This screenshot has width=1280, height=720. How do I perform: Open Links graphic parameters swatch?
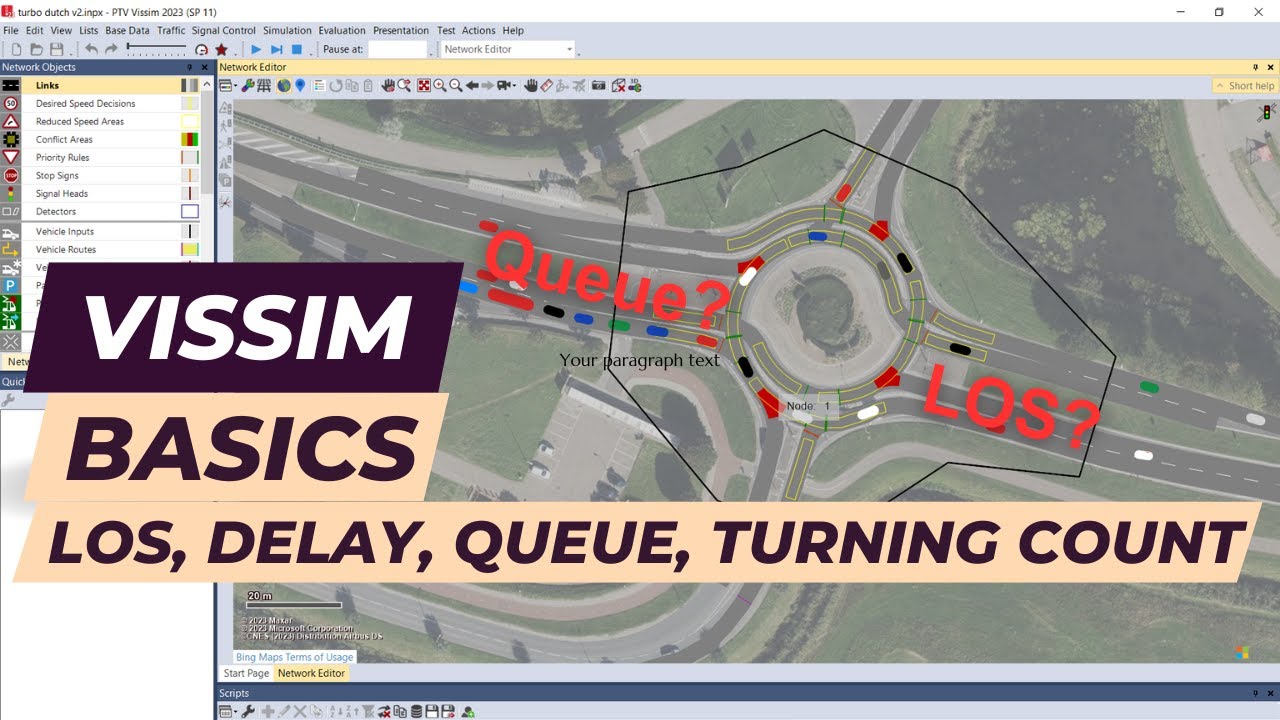tap(189, 86)
